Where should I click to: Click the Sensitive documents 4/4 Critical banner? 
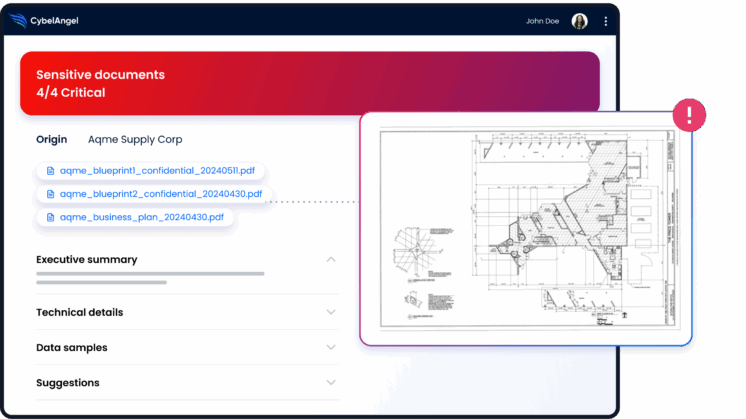309,84
